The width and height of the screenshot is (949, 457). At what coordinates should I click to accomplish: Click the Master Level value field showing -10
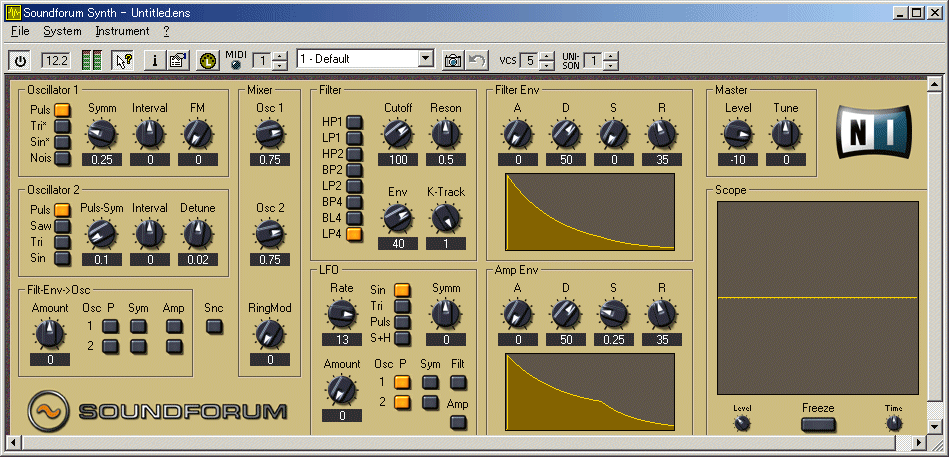(738, 160)
